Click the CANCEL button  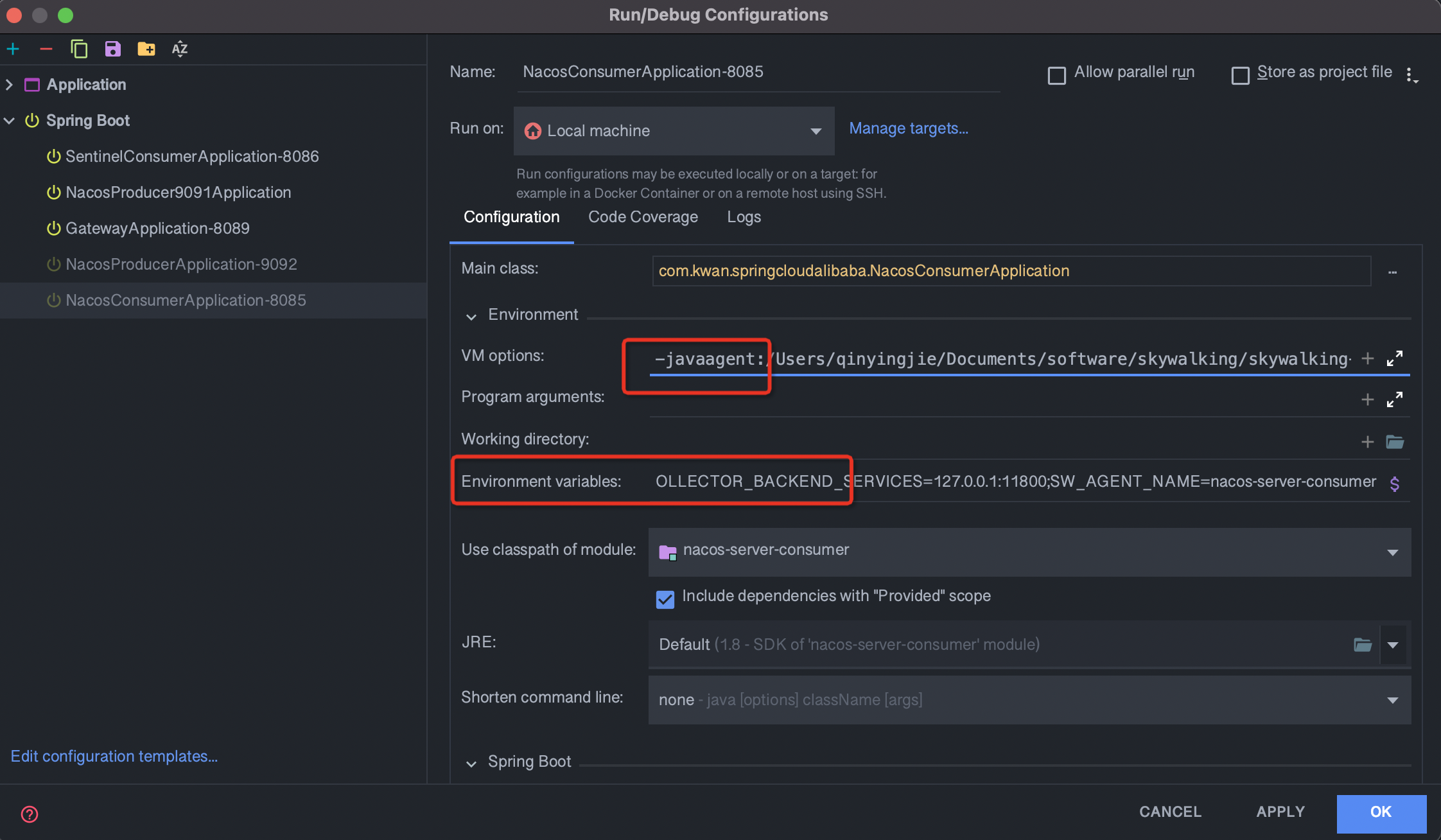coord(1170,812)
